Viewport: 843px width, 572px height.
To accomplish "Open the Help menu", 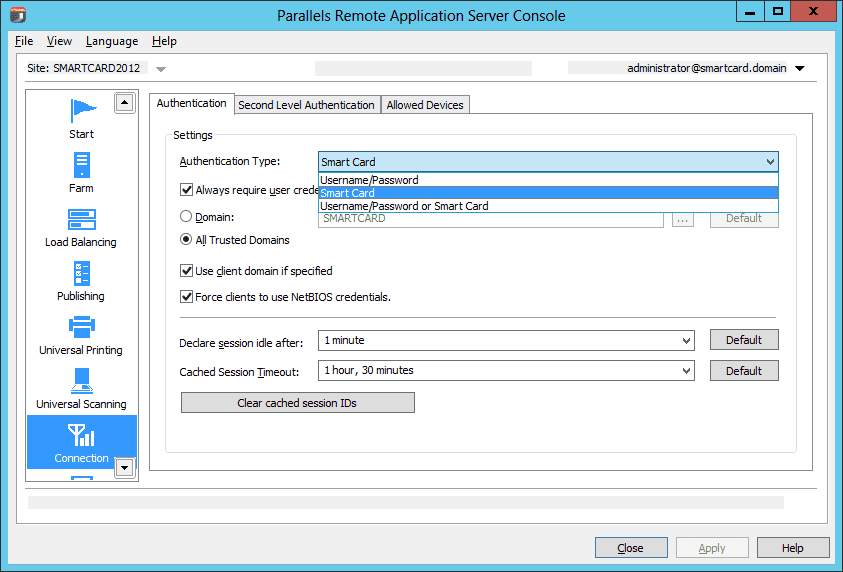I will [164, 41].
